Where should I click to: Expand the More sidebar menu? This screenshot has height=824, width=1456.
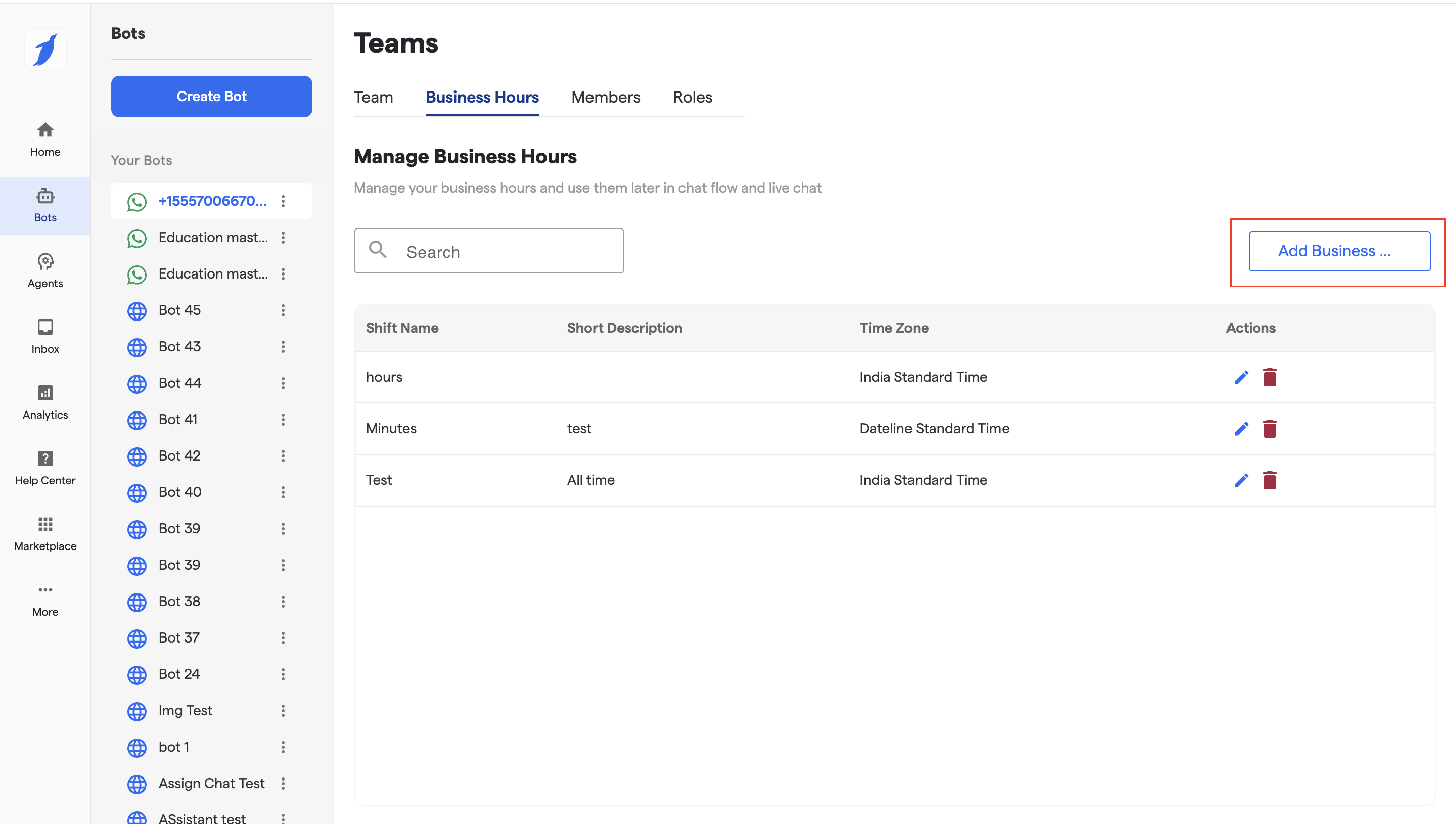tap(45, 599)
